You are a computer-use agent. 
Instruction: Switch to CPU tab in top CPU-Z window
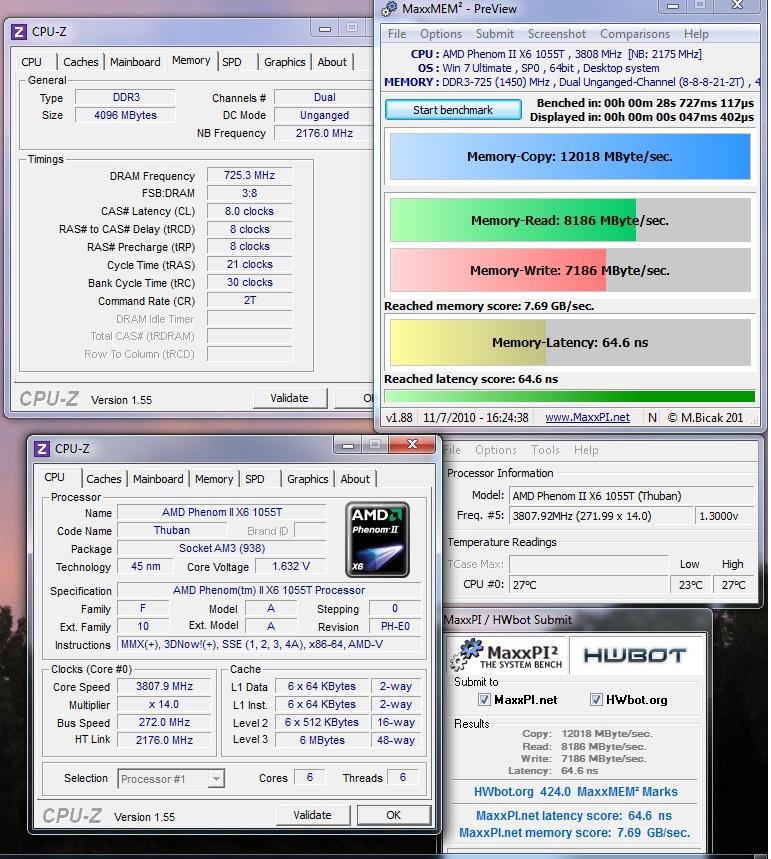click(x=31, y=62)
